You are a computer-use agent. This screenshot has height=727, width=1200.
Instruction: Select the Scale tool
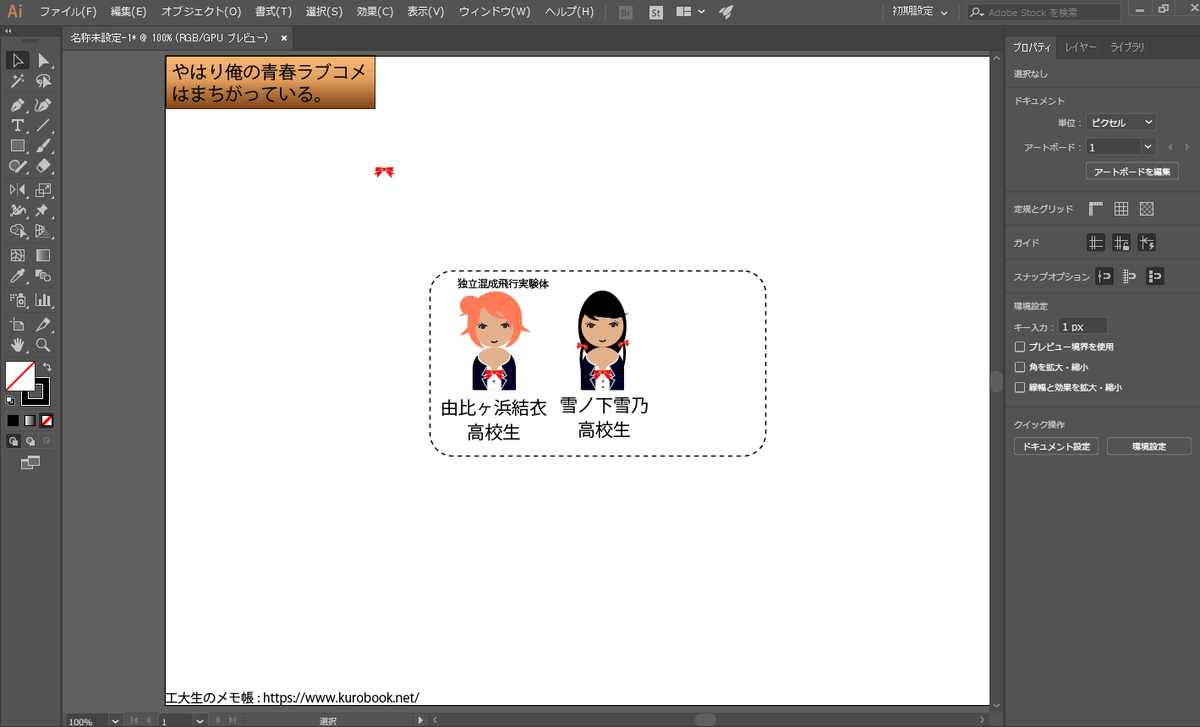pyautogui.click(x=43, y=189)
